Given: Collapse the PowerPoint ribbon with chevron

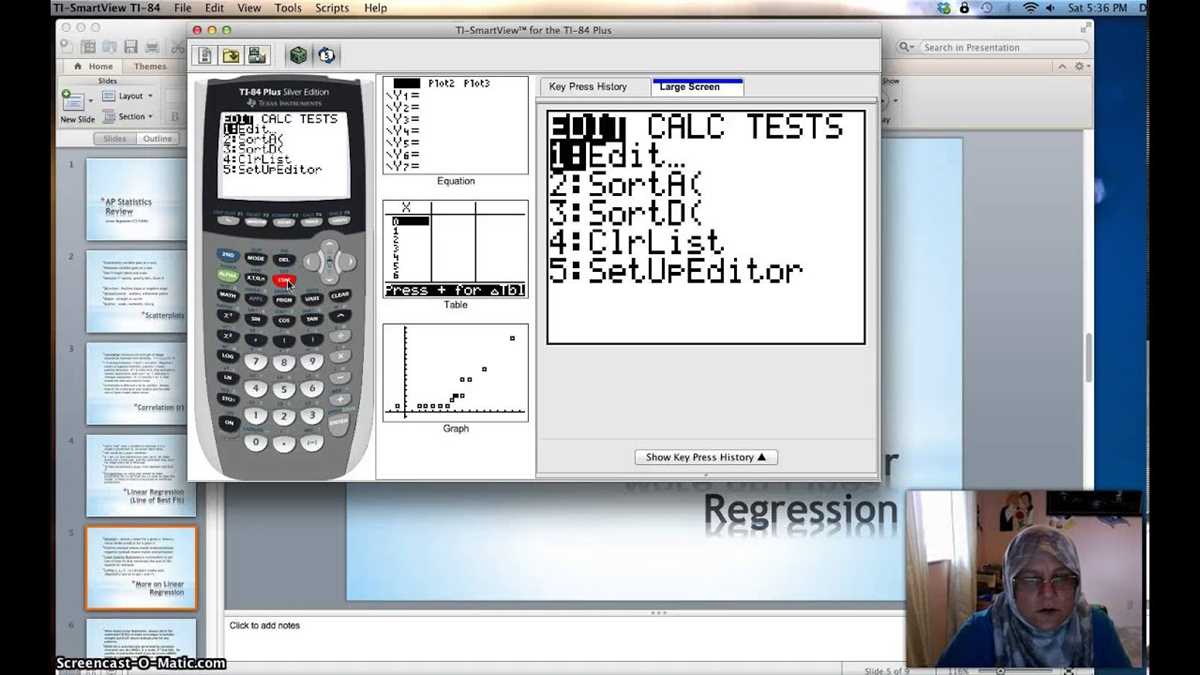Looking at the screenshot, I should pos(1064,67).
